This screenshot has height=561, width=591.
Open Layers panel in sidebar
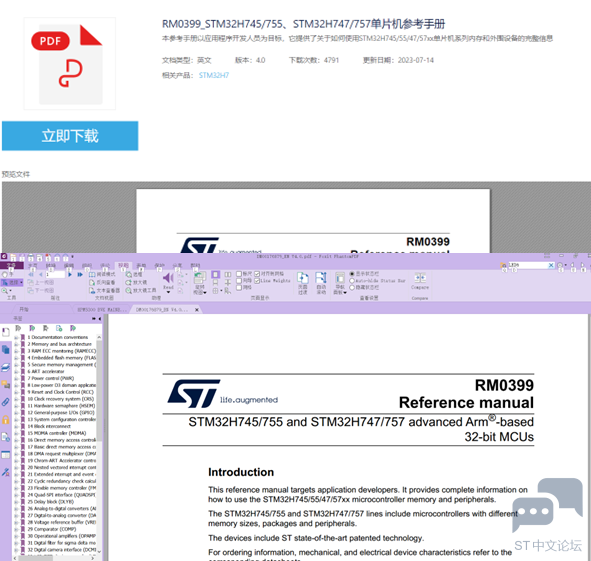[x=6, y=367]
